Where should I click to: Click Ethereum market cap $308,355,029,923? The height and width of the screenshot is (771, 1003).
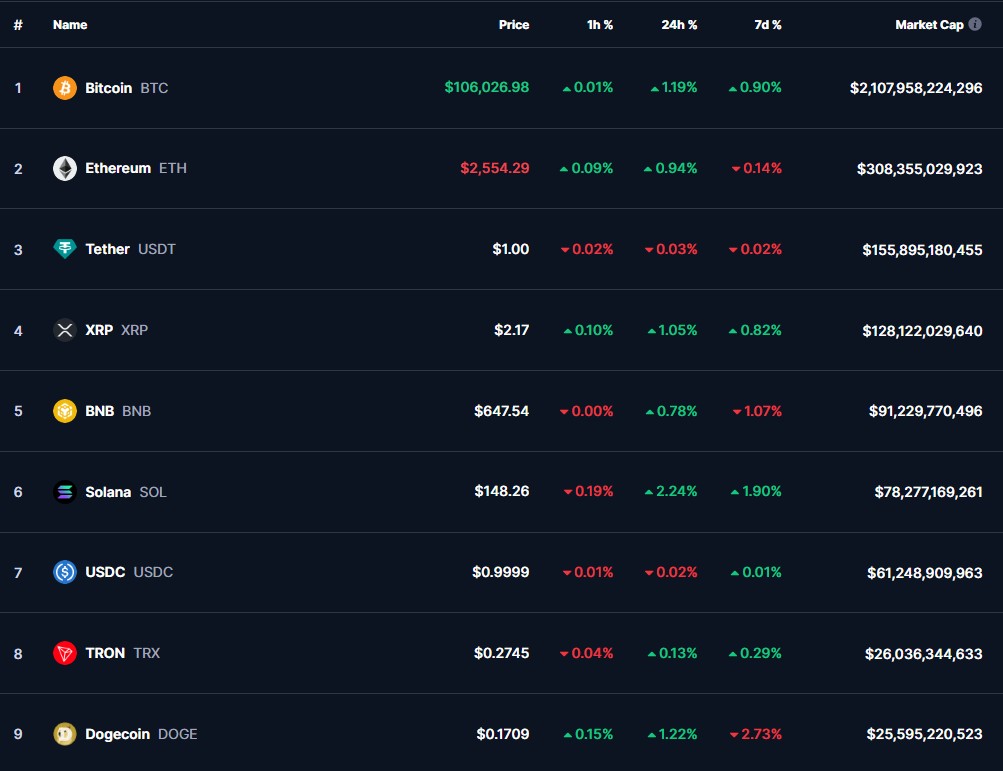(x=920, y=169)
